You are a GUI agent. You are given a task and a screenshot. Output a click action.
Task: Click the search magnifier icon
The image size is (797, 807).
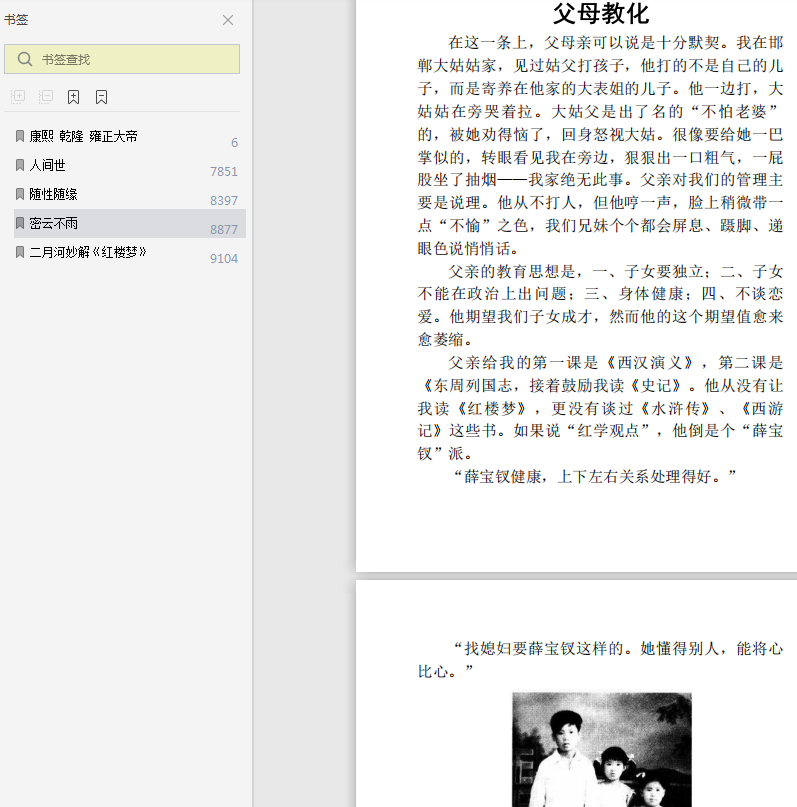24,59
